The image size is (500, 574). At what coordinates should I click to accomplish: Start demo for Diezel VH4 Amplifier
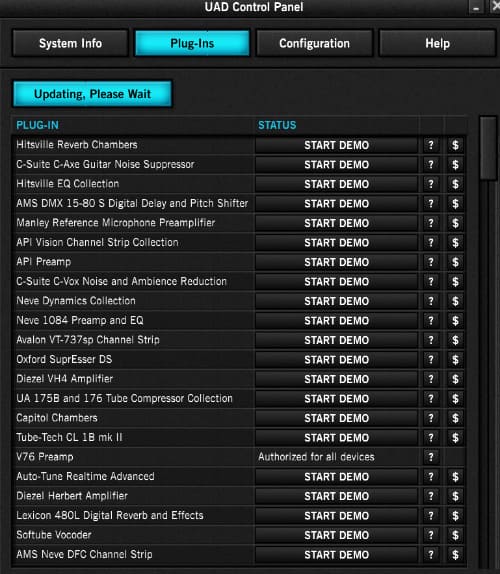pyautogui.click(x=336, y=379)
